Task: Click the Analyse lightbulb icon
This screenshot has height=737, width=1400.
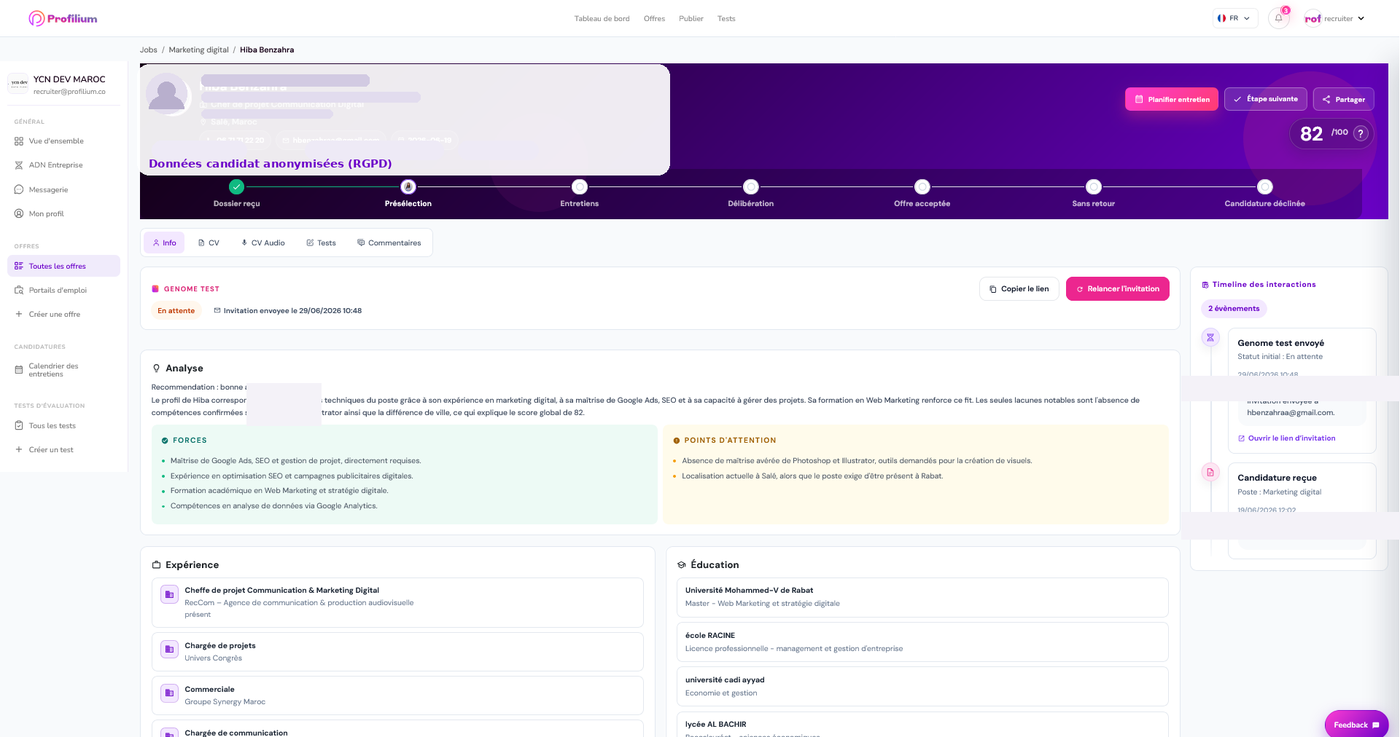Action: 156,368
